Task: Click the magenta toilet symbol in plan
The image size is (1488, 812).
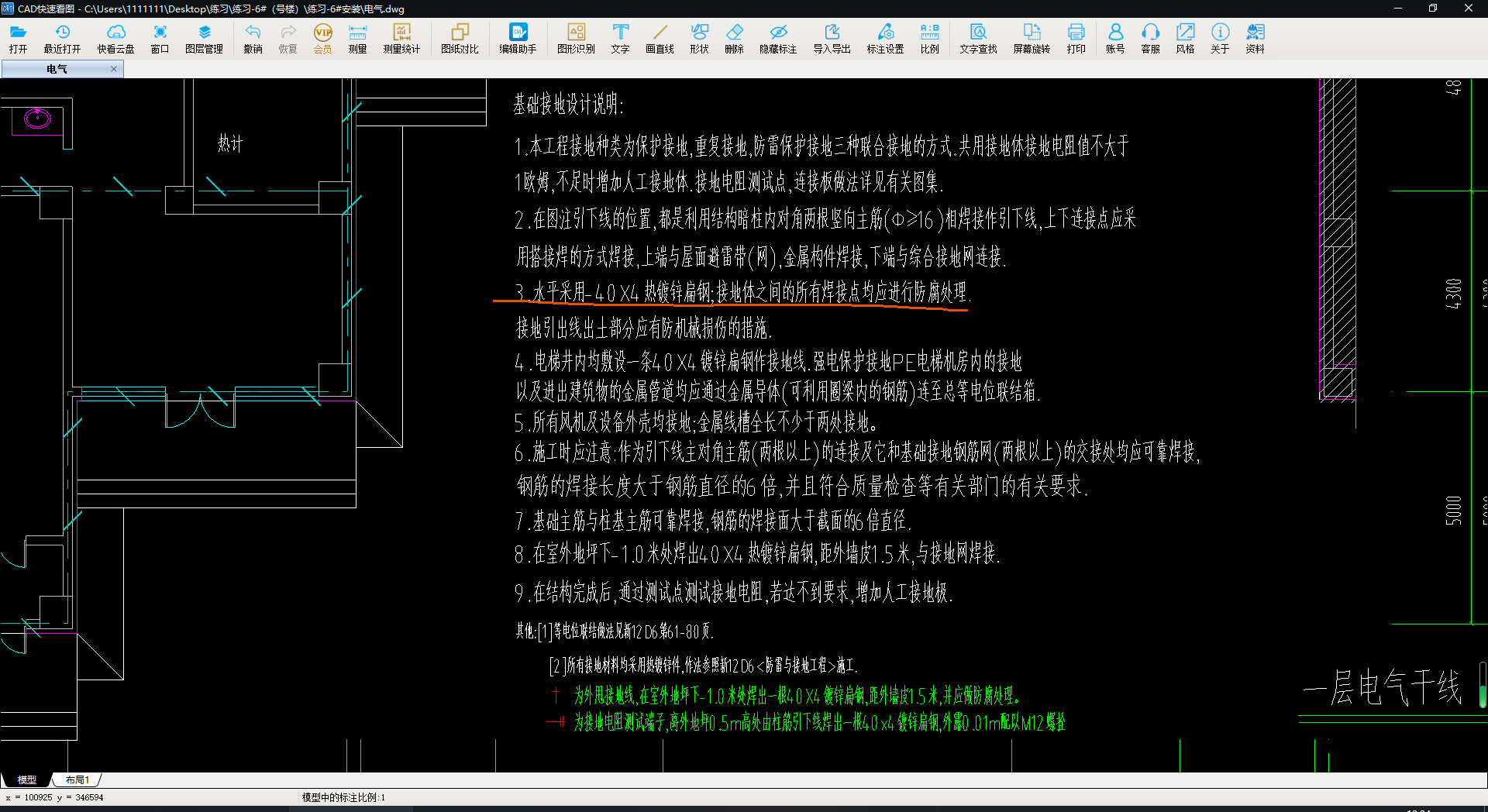Action: (37, 119)
